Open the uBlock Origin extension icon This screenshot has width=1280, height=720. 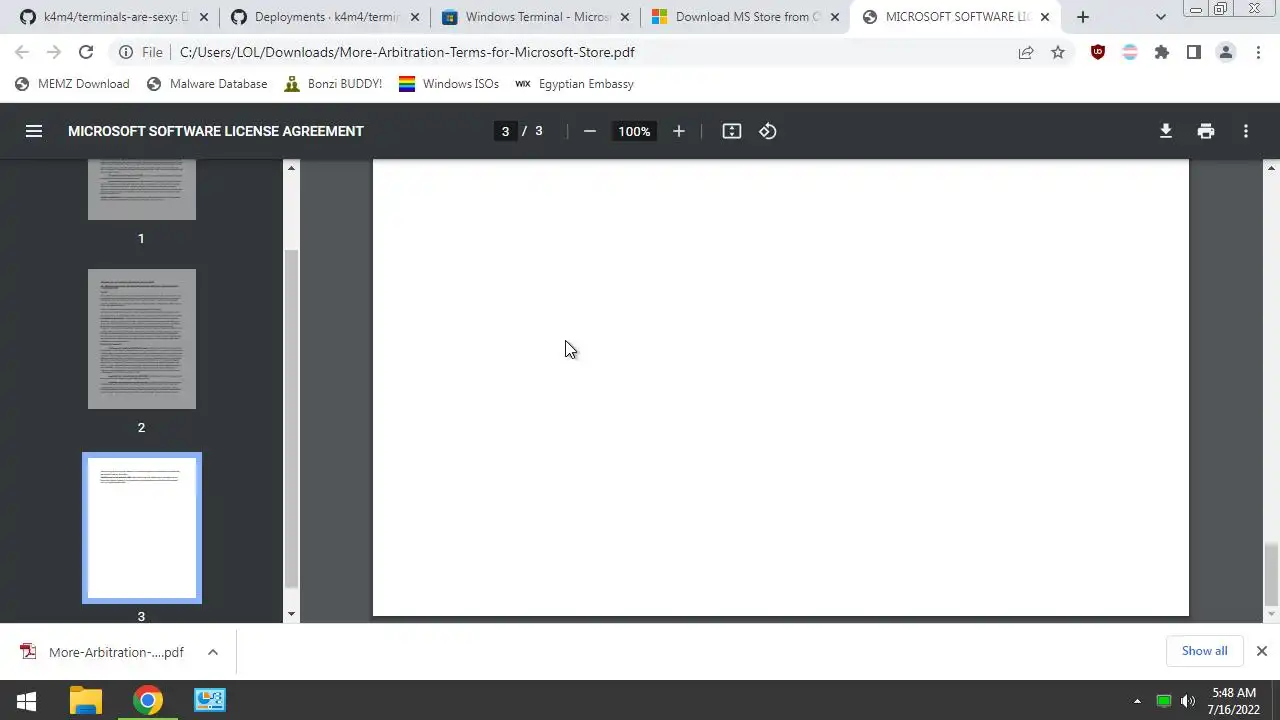[1098, 52]
